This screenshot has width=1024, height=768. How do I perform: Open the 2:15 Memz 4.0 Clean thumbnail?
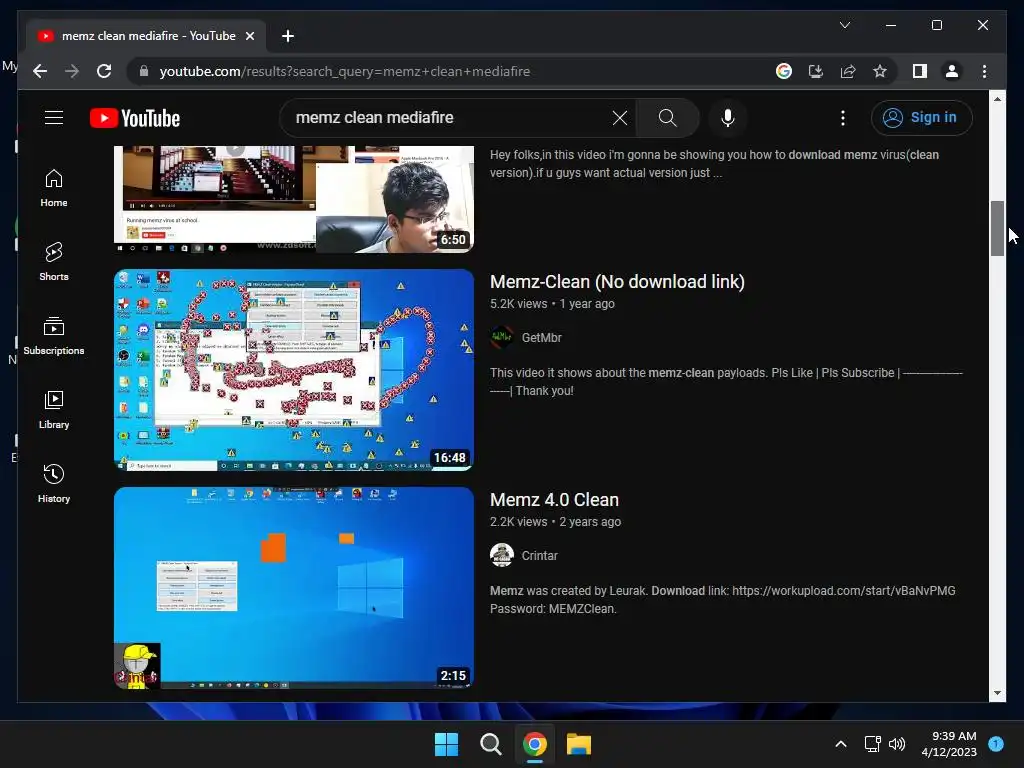tap(294, 588)
